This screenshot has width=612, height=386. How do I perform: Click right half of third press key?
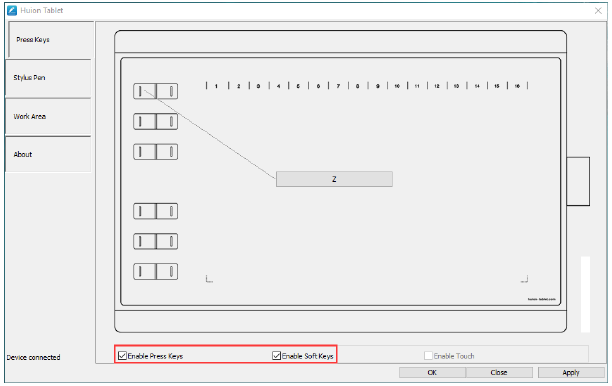click(167, 152)
